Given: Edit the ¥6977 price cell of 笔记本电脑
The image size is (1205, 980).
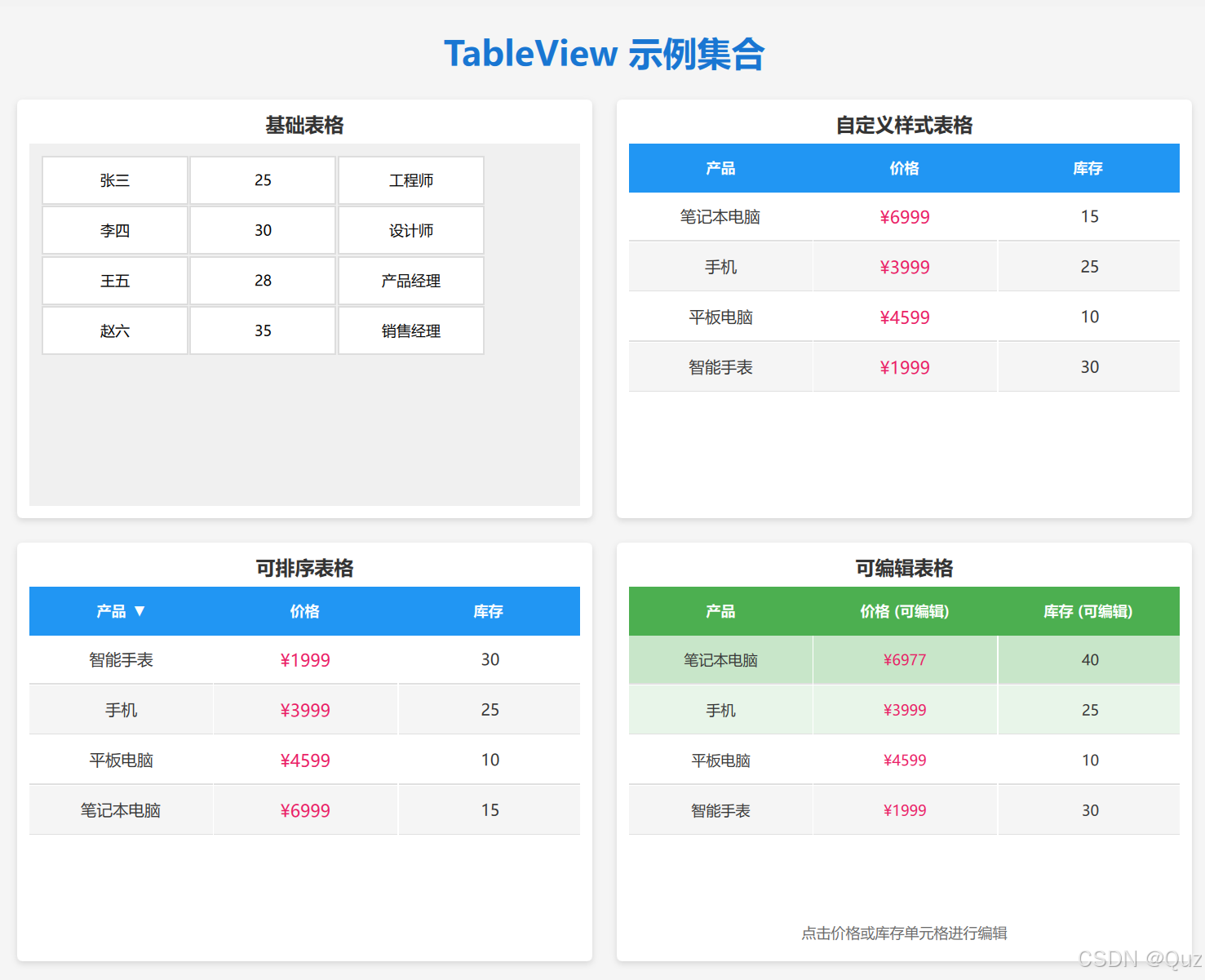Looking at the screenshot, I should (905, 659).
